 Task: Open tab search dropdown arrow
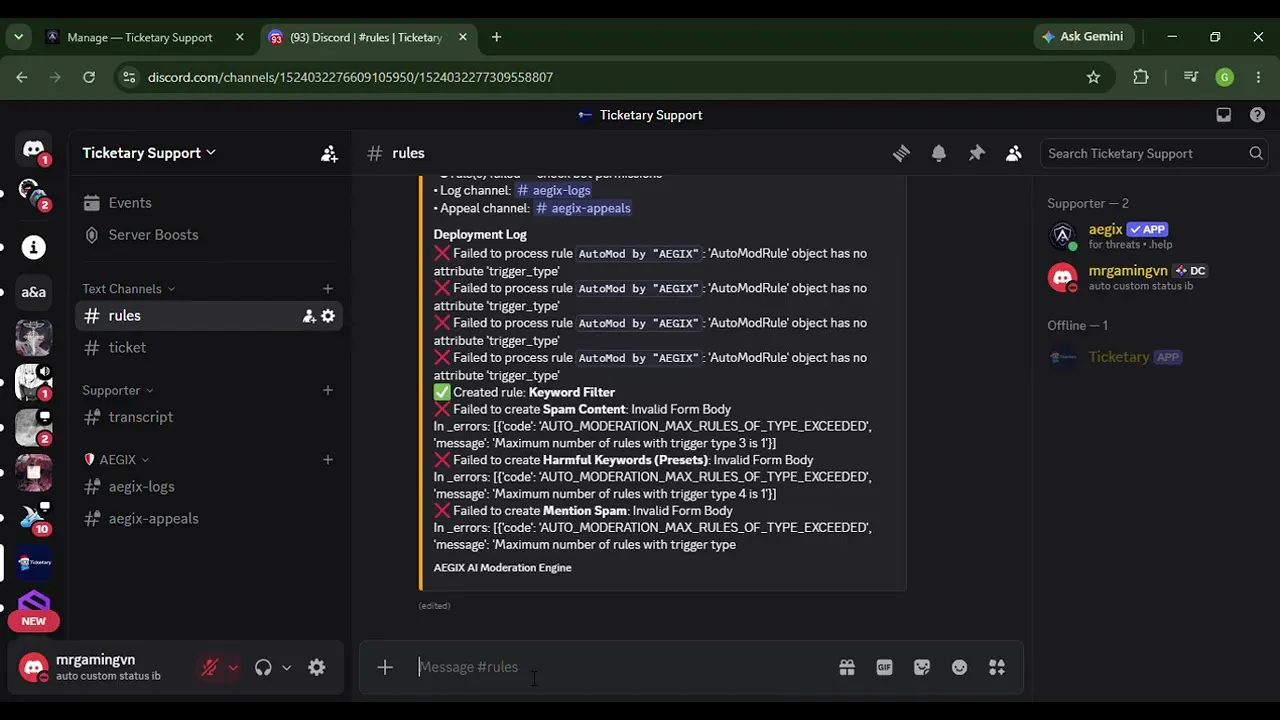[18, 37]
